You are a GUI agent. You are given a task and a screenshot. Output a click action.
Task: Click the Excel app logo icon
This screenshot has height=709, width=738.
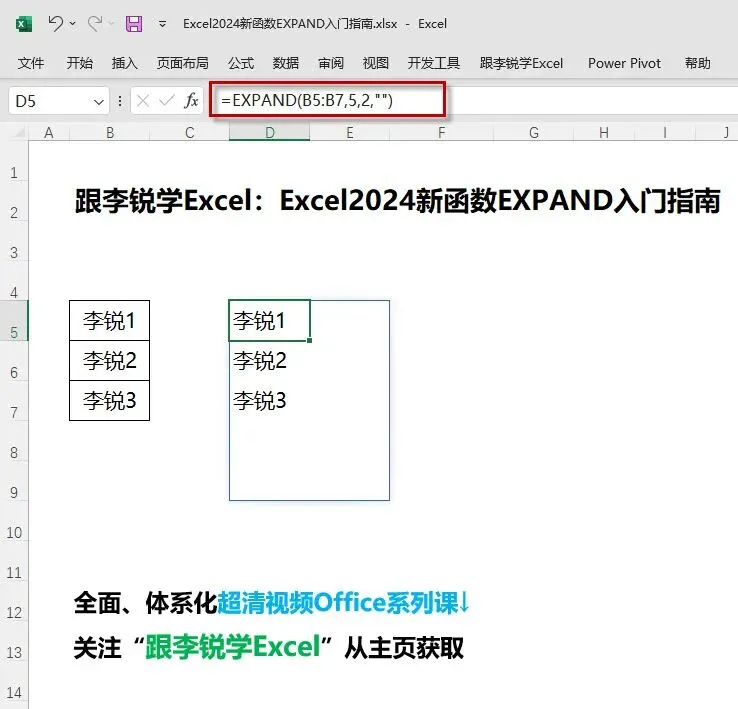(24, 24)
